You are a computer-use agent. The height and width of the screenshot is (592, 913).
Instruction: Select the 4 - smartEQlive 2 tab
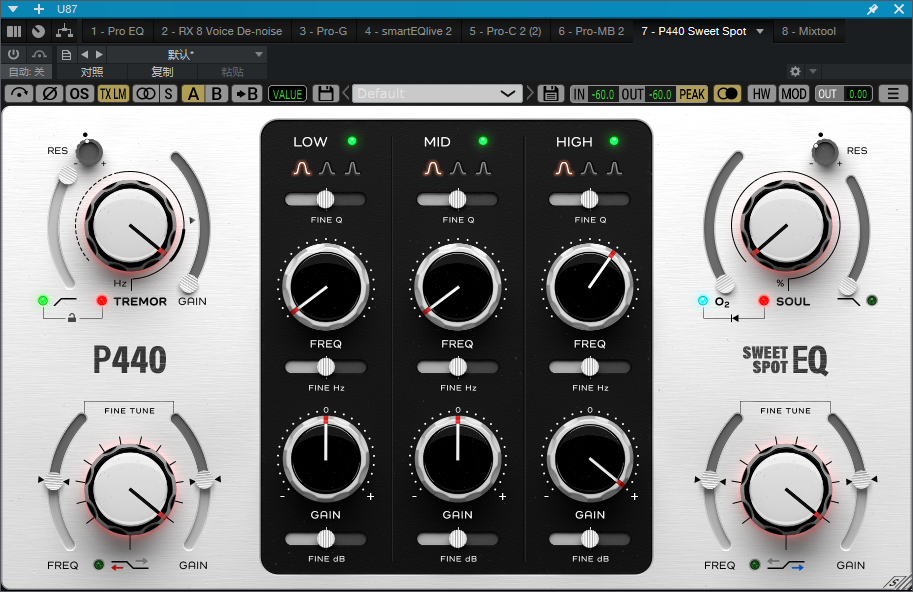(x=408, y=31)
